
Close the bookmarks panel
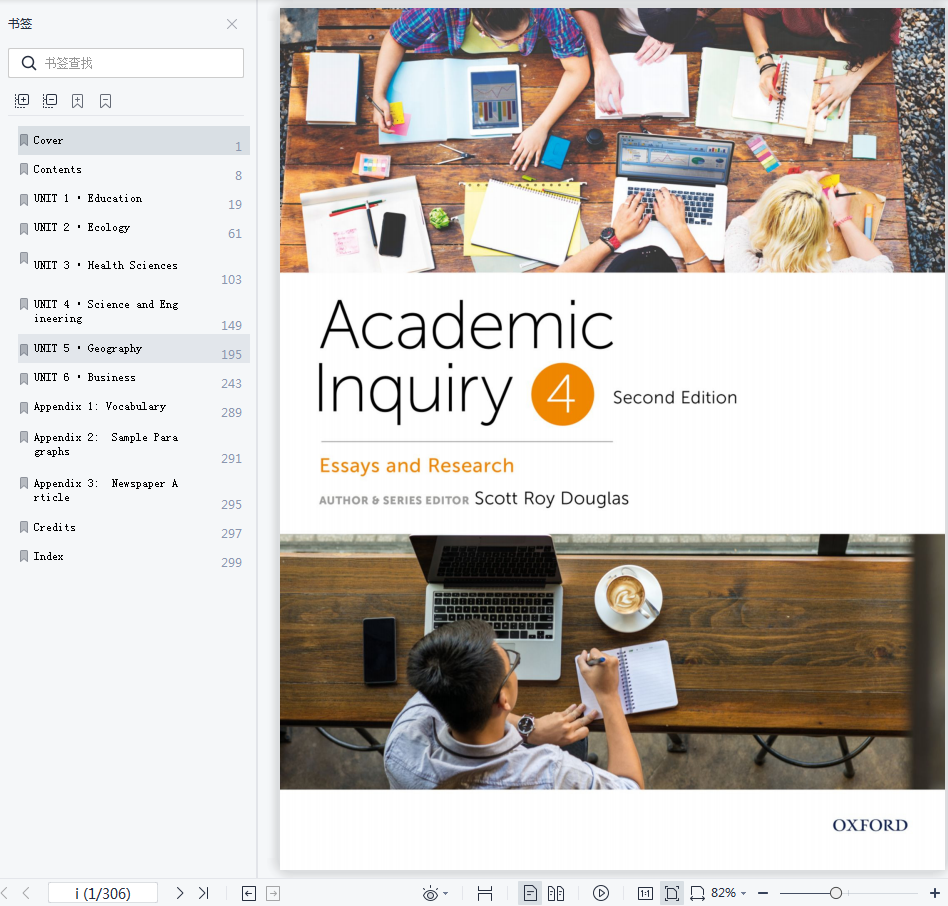pyautogui.click(x=232, y=24)
